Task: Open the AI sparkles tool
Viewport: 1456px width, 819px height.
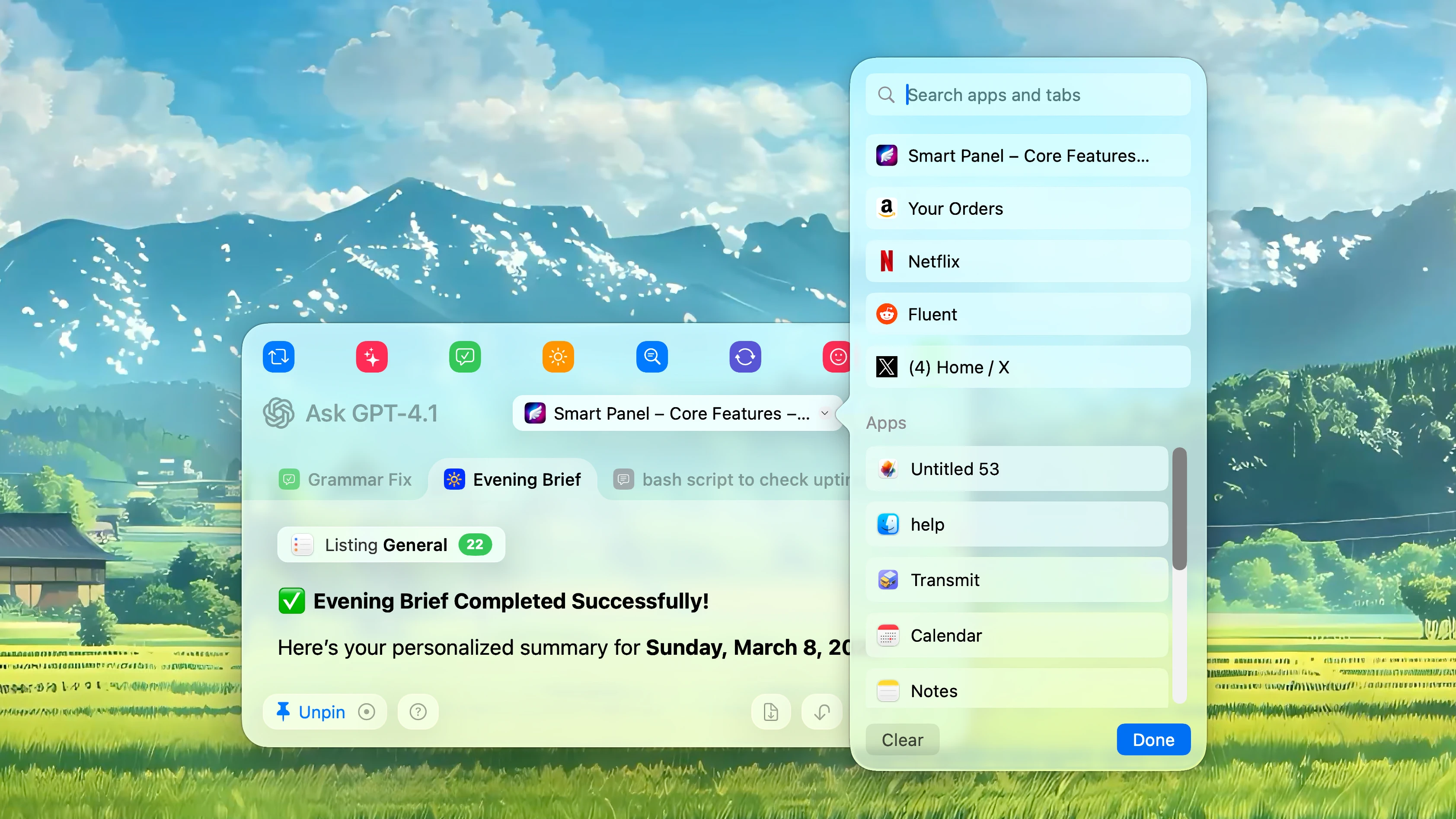Action: tap(371, 357)
